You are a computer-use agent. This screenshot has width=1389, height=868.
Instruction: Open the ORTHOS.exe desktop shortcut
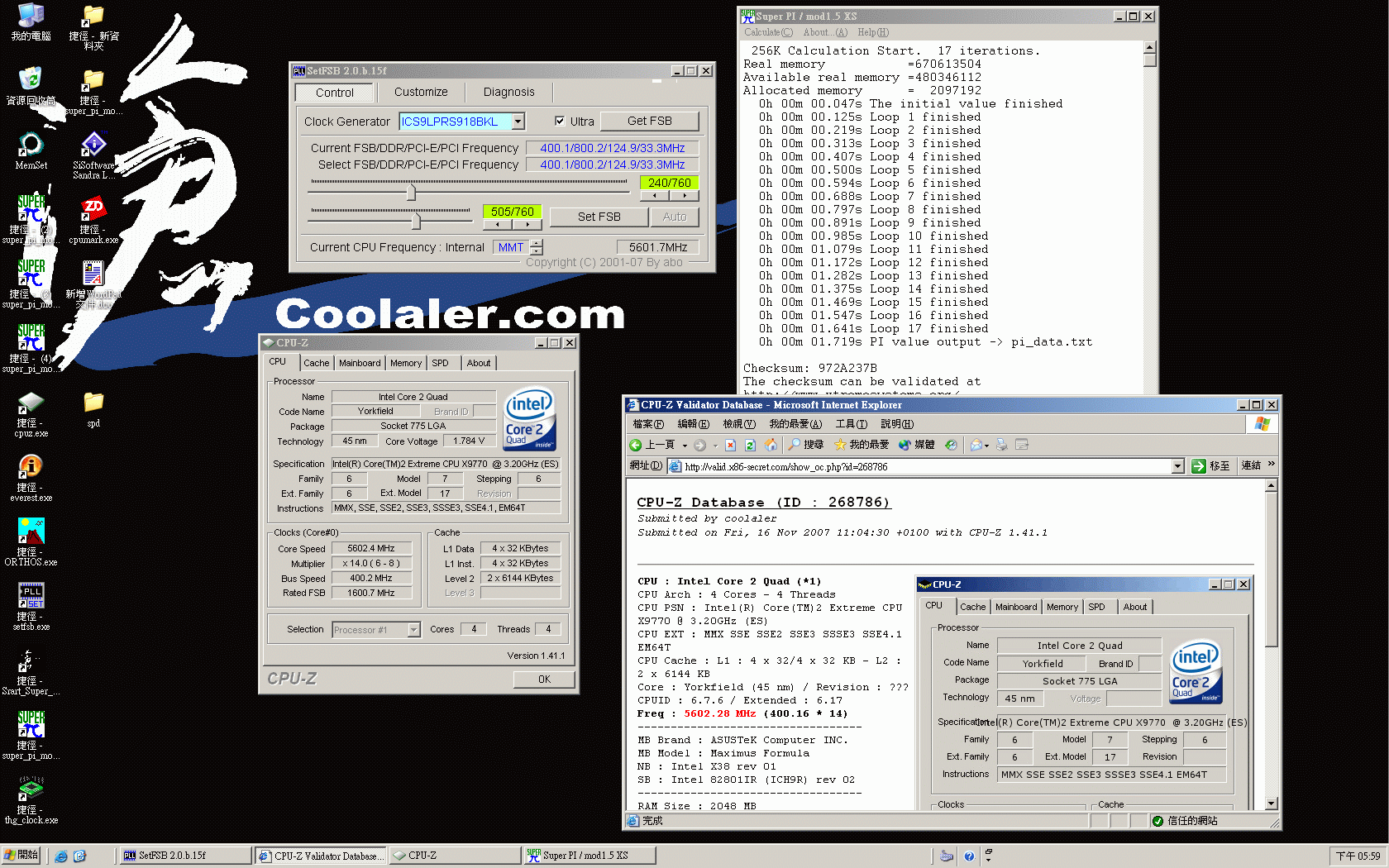click(31, 542)
